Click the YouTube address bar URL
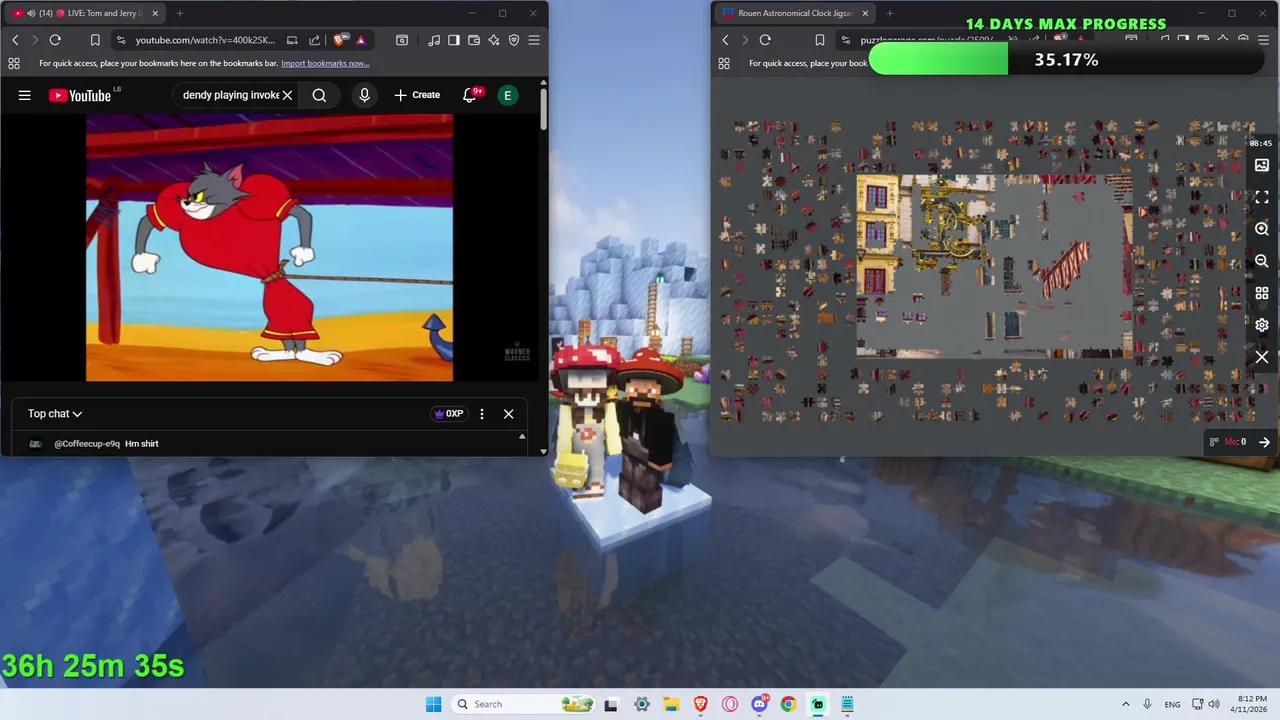This screenshot has height=720, width=1280. [205, 40]
